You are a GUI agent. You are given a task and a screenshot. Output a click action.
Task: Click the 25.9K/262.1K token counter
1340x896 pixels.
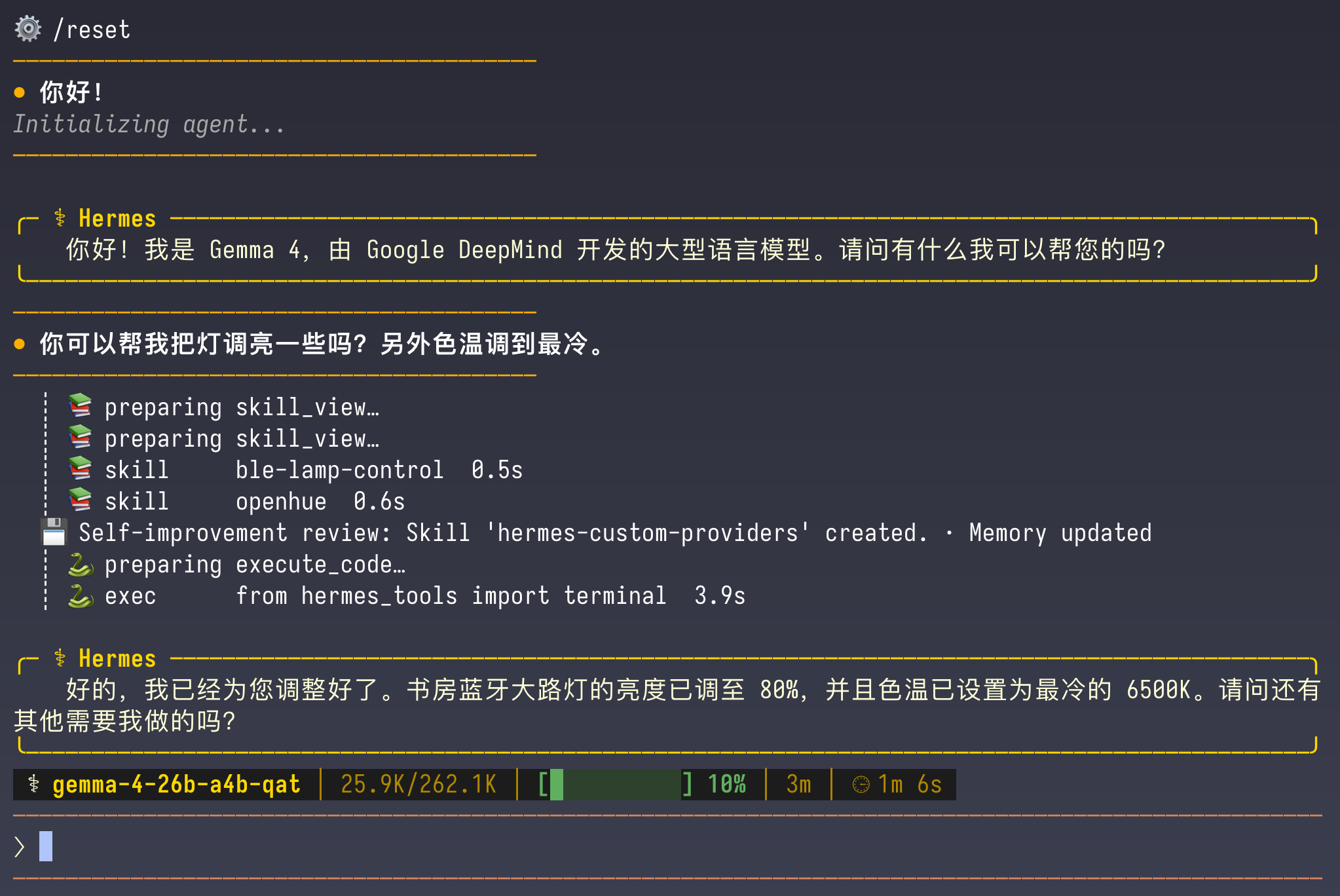click(419, 784)
